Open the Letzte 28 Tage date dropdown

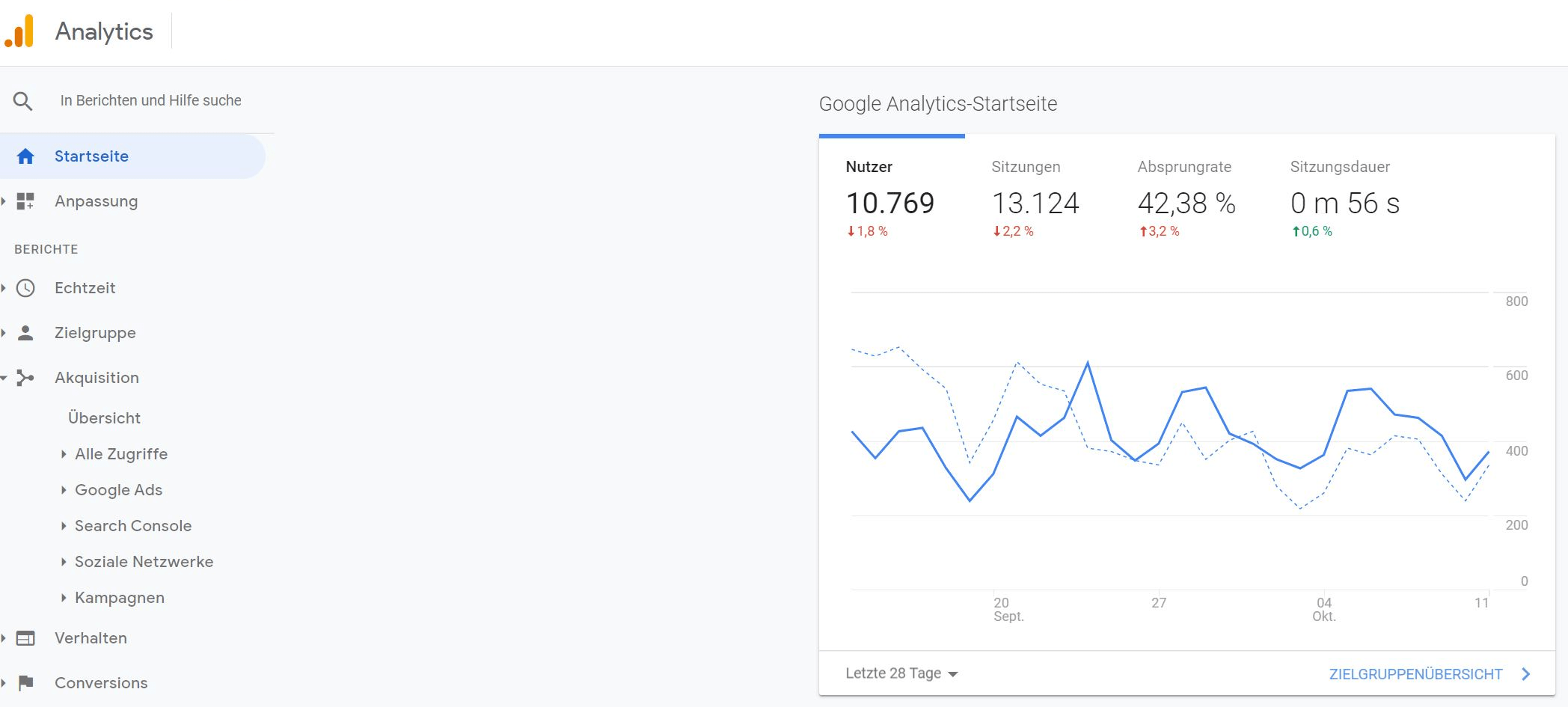(x=901, y=673)
